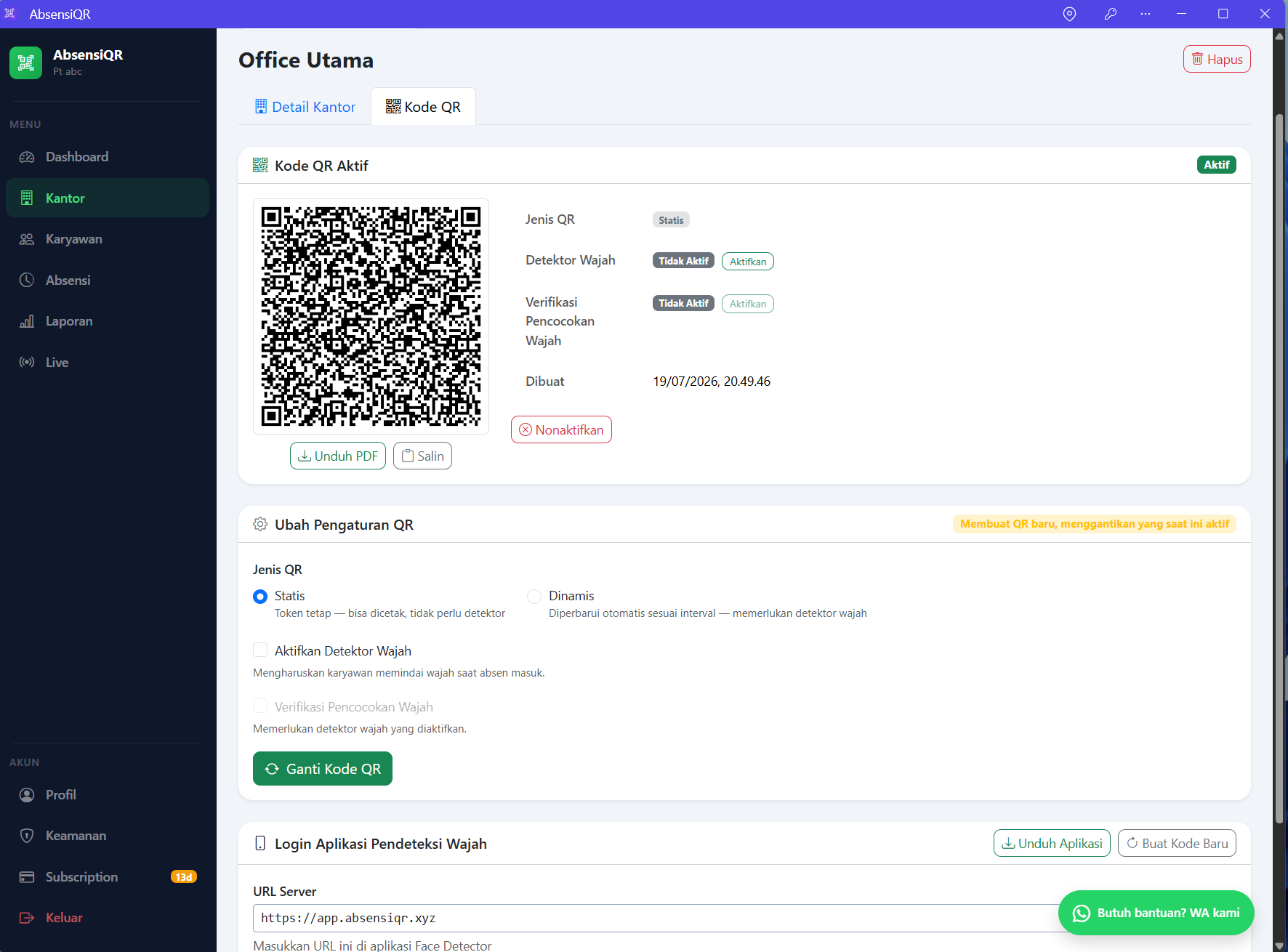Viewport: 1288px width, 952px height.
Task: Open Subscription page in sidebar
Action: [108, 877]
